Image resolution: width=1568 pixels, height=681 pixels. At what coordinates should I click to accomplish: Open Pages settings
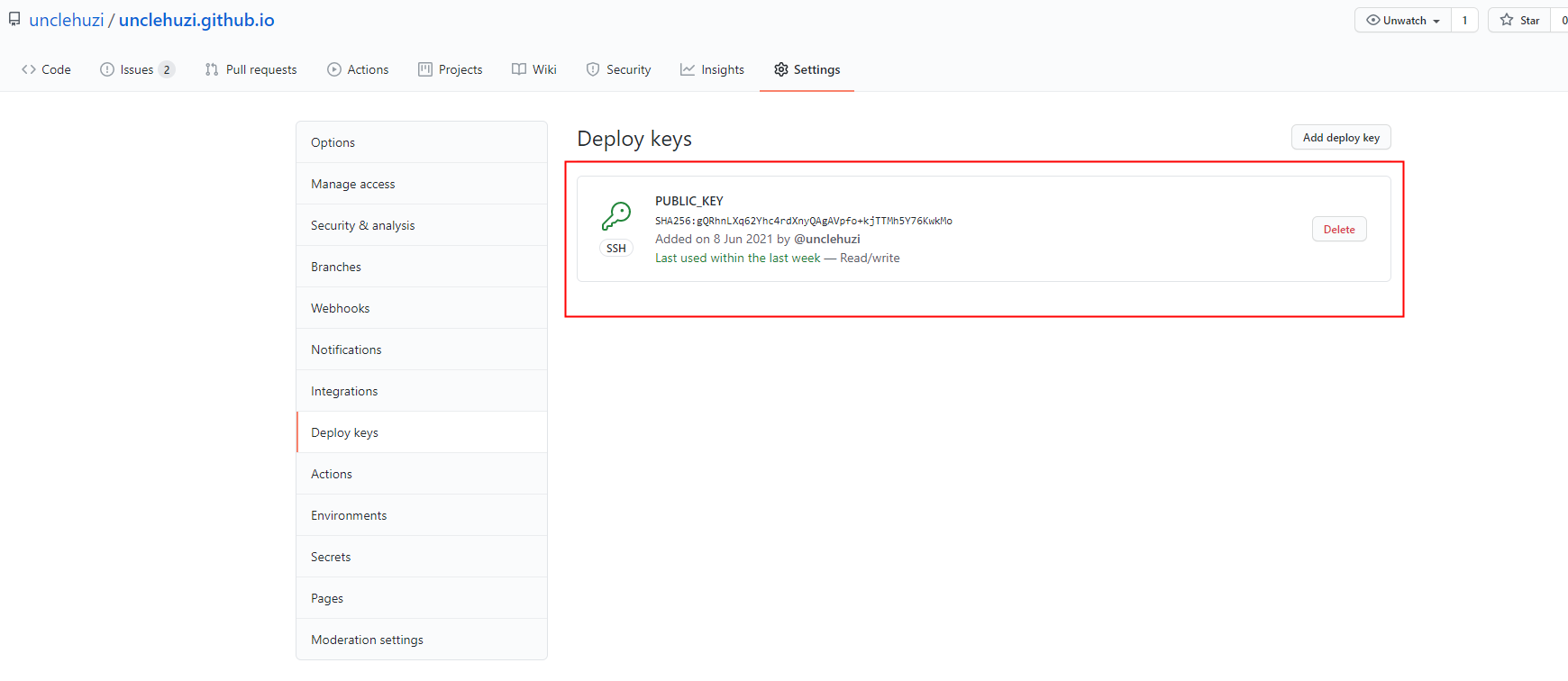coord(422,598)
